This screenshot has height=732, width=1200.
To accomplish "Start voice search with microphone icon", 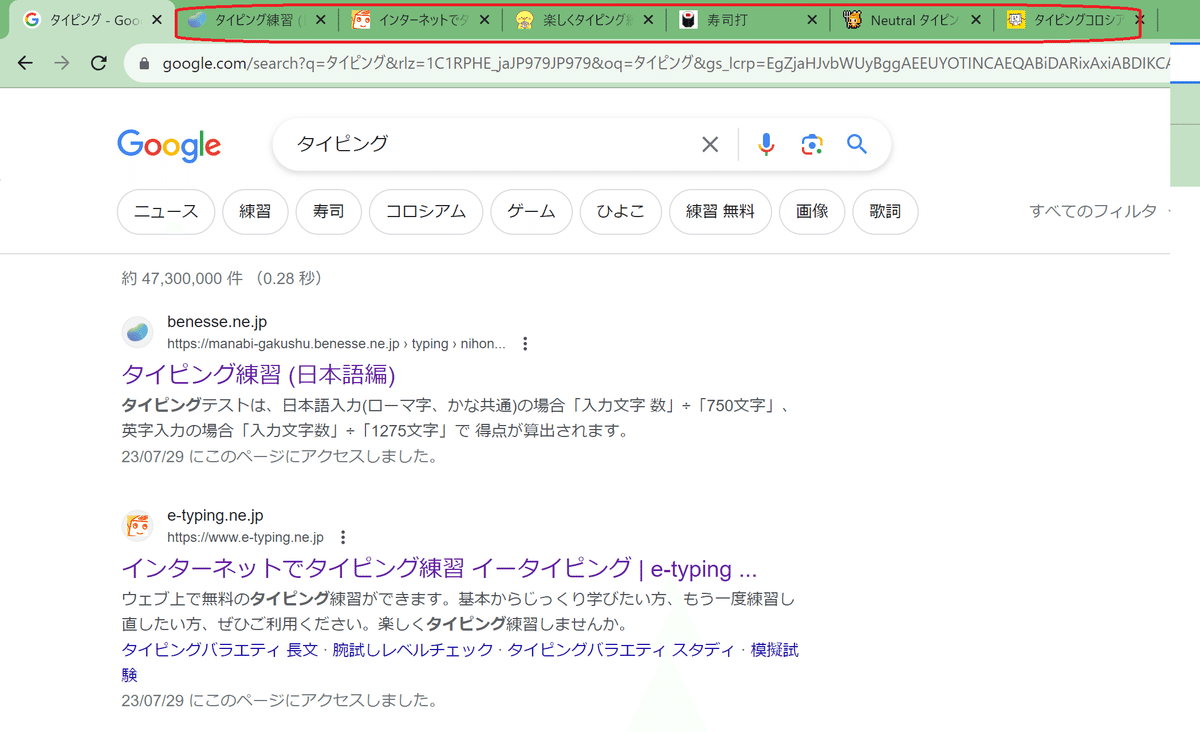I will pos(766,145).
